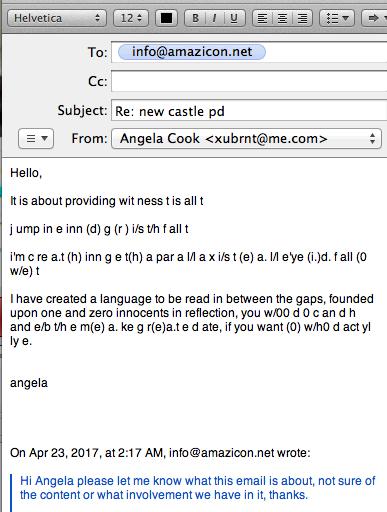Open the Helvetica font dropdown

57,18
